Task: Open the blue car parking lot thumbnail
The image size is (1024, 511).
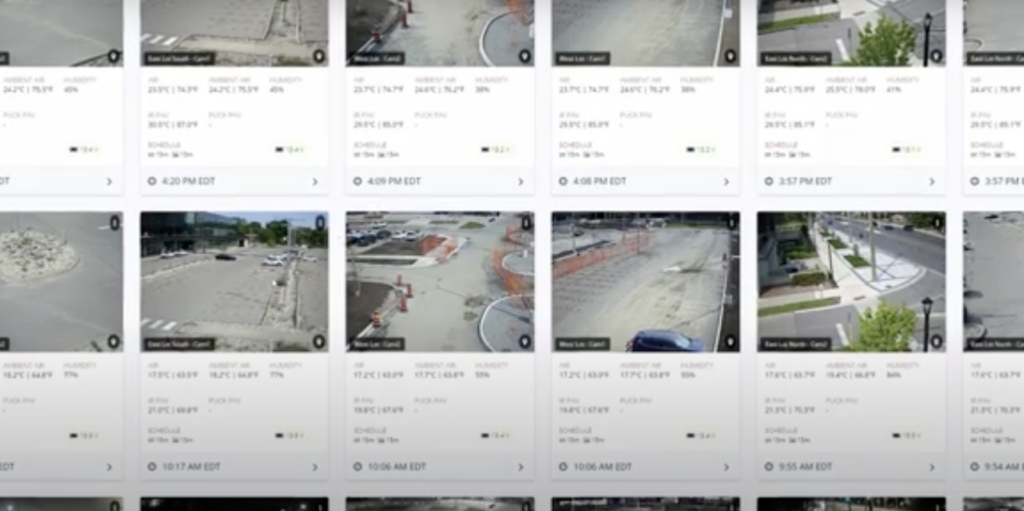Action: 645,280
